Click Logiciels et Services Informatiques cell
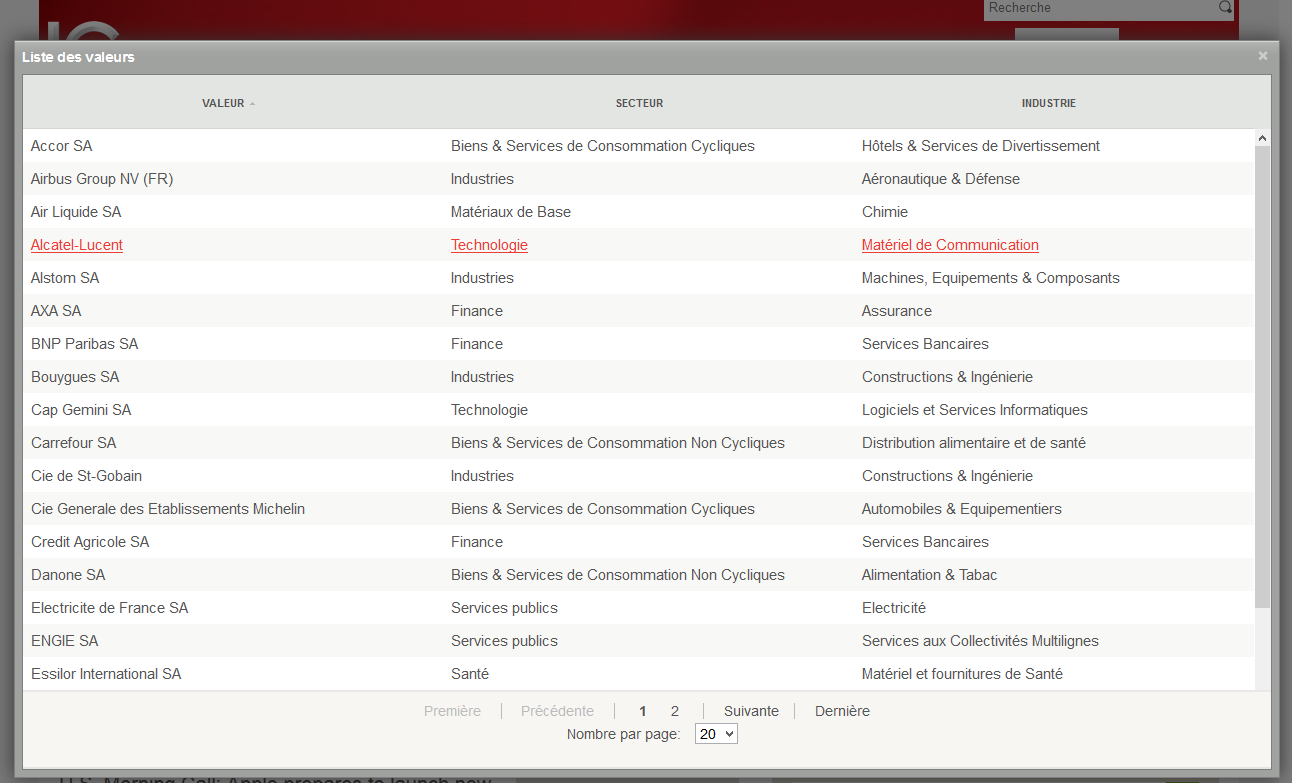Screen dimensions: 1292x783 (975, 410)
